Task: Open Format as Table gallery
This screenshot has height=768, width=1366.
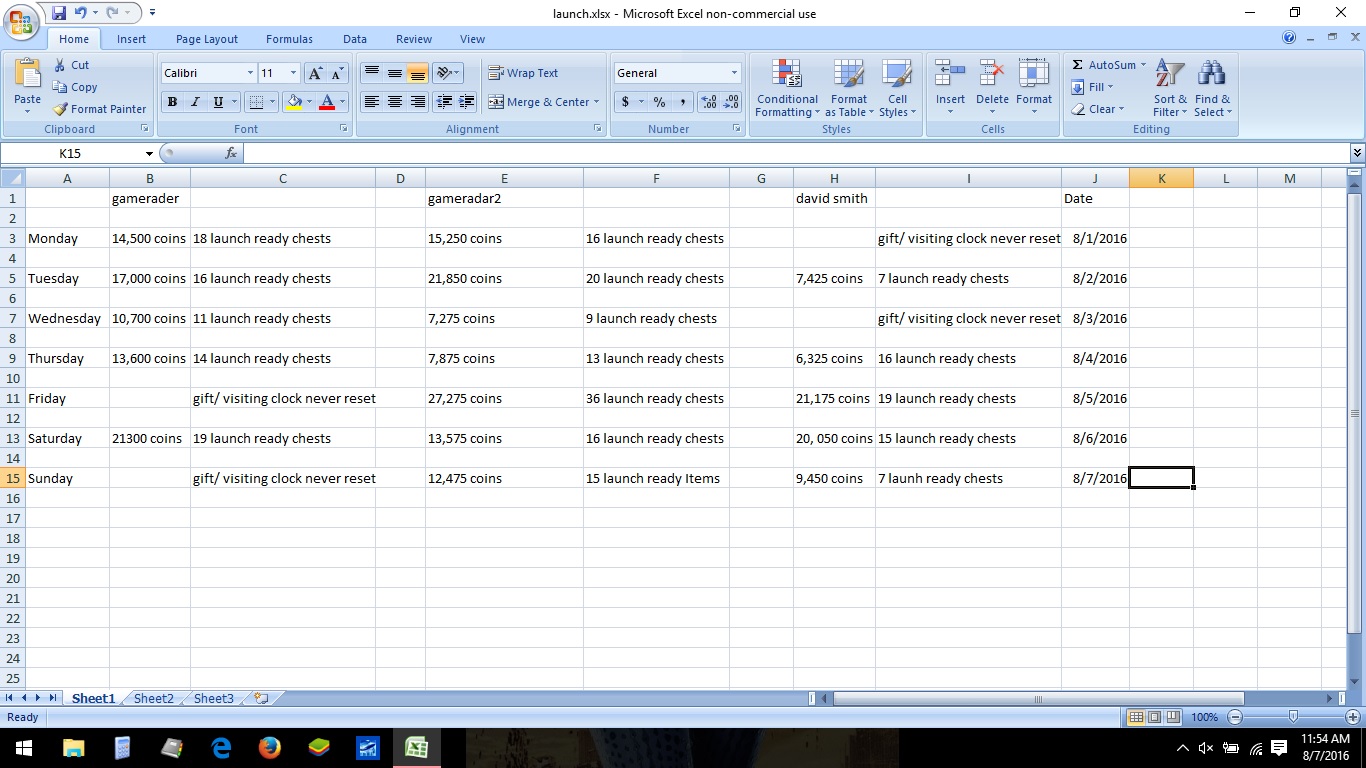Action: pos(849,88)
